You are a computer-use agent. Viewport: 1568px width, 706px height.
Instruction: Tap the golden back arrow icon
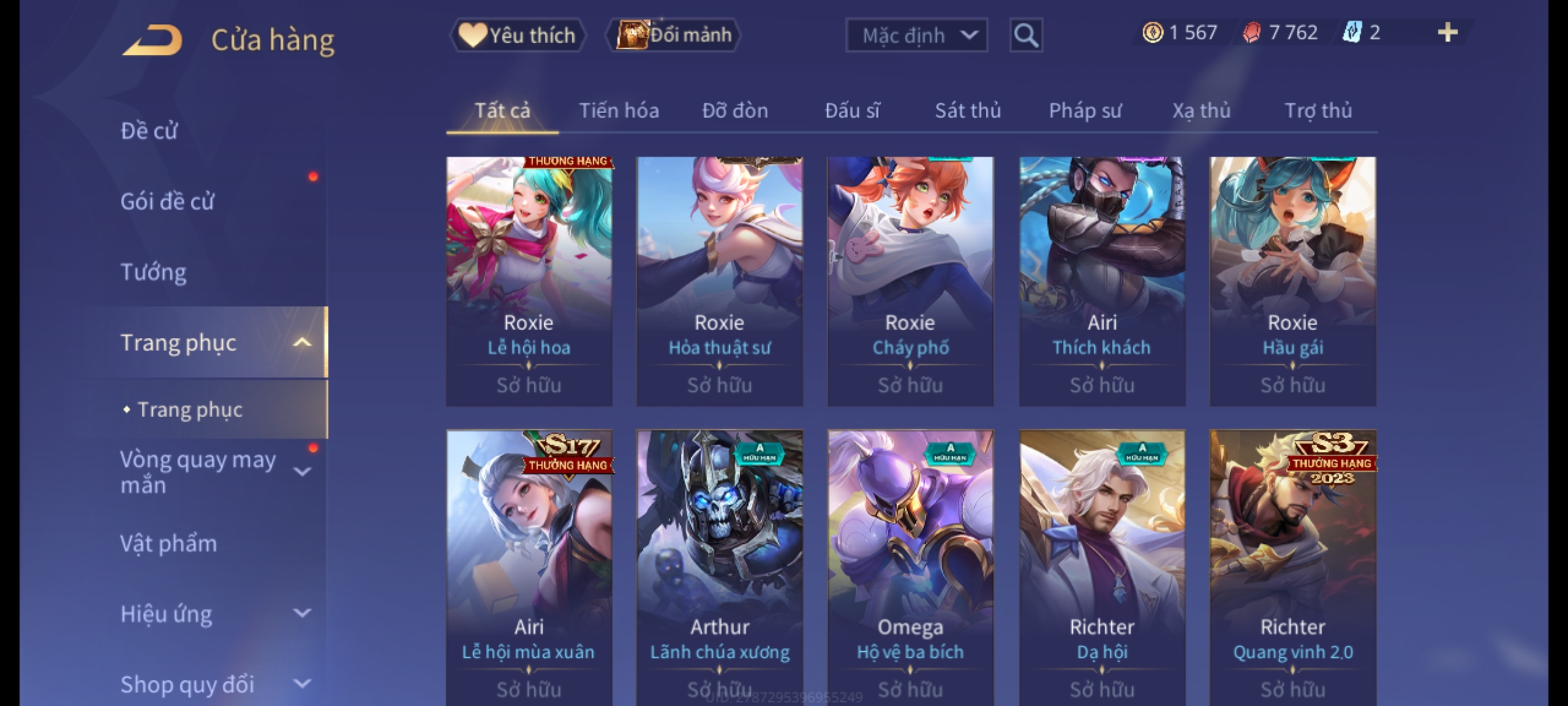coord(152,40)
